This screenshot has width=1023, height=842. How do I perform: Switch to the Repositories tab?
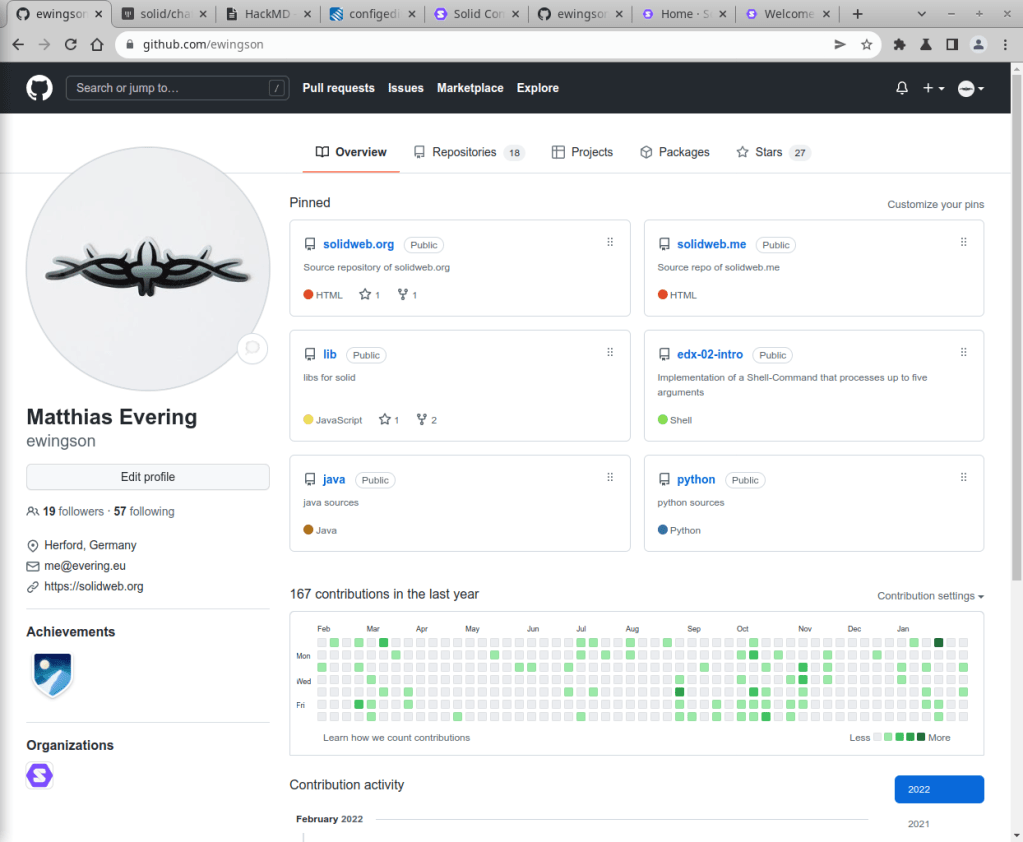coord(468,152)
